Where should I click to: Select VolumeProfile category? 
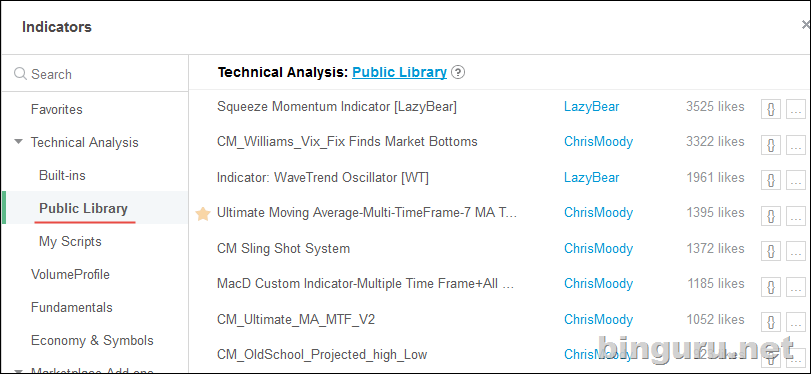click(x=70, y=274)
